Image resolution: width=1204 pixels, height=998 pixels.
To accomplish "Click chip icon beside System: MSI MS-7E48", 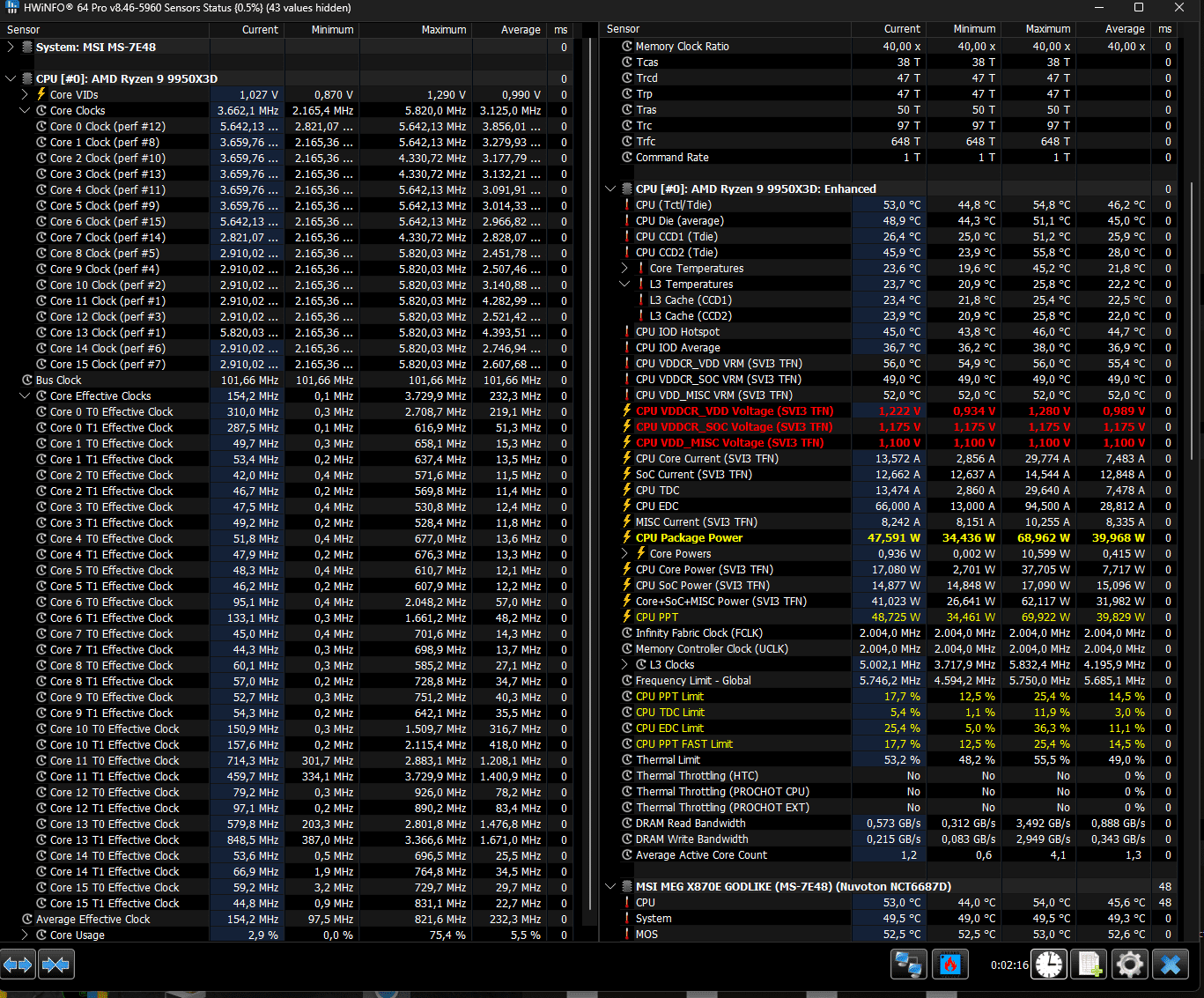I will click(x=27, y=47).
